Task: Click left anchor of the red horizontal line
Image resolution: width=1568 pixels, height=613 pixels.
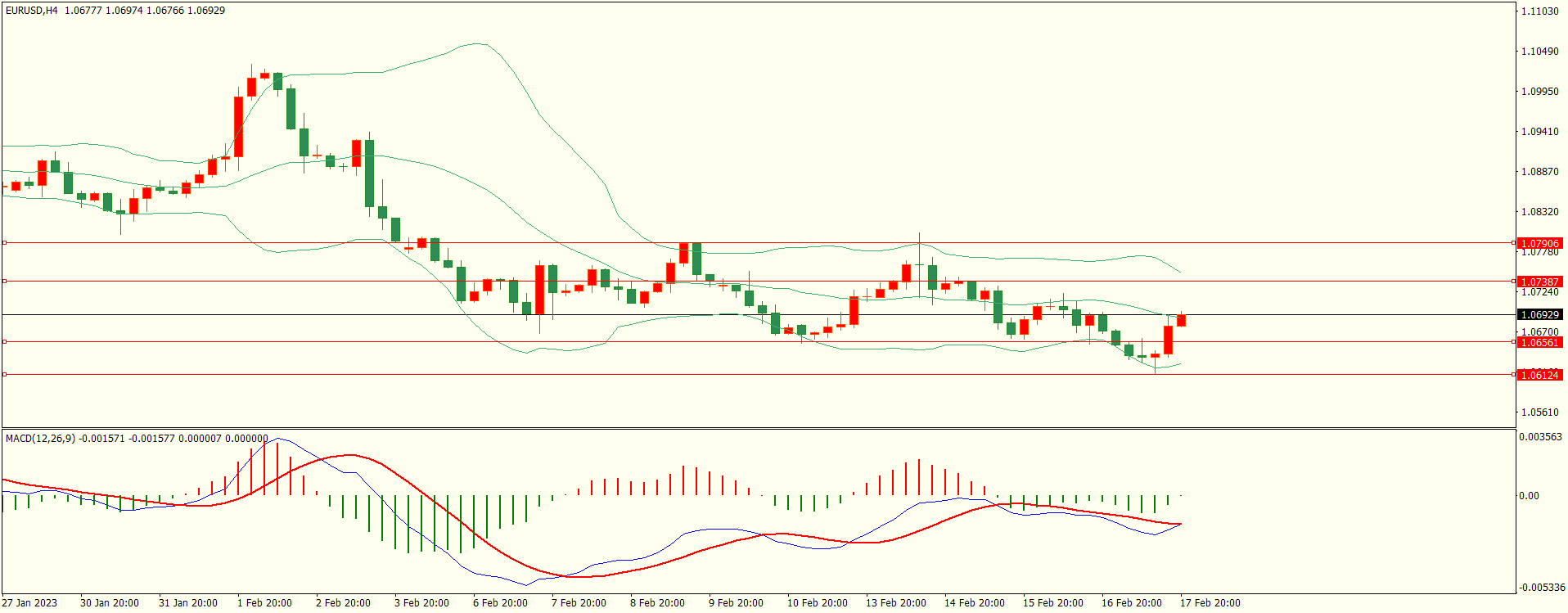Action: click(4, 243)
